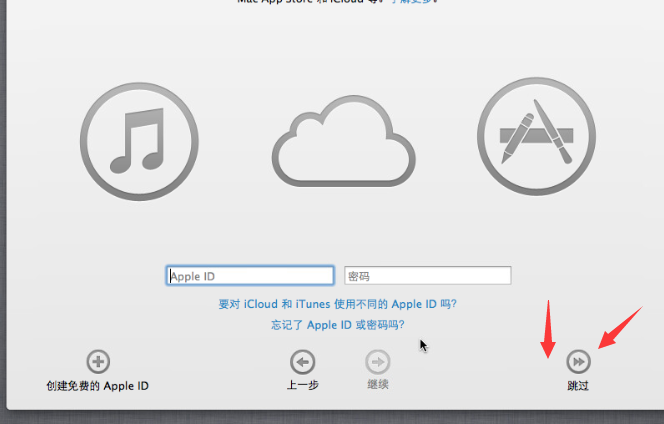Click the 创建免费的 Apple ID label

tap(98, 386)
